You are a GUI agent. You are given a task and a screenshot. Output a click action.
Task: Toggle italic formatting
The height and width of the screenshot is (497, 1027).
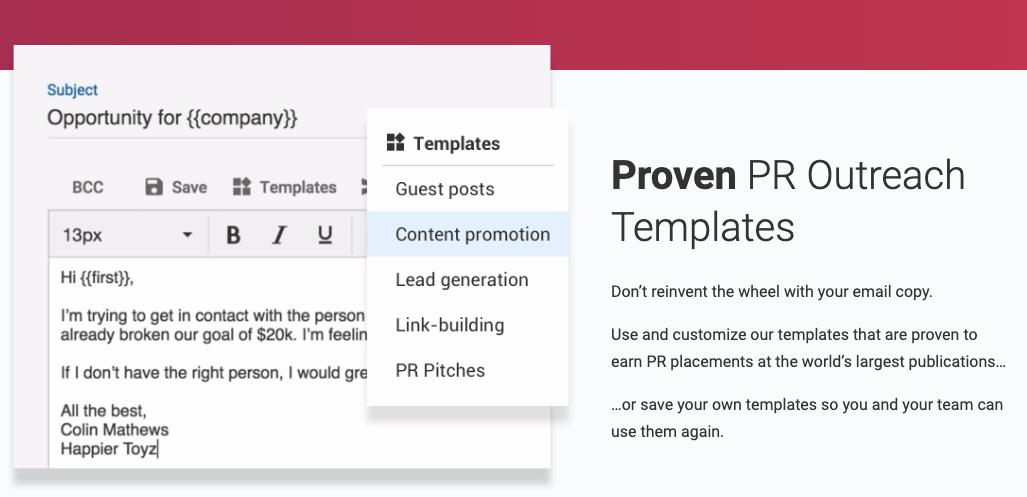click(279, 234)
